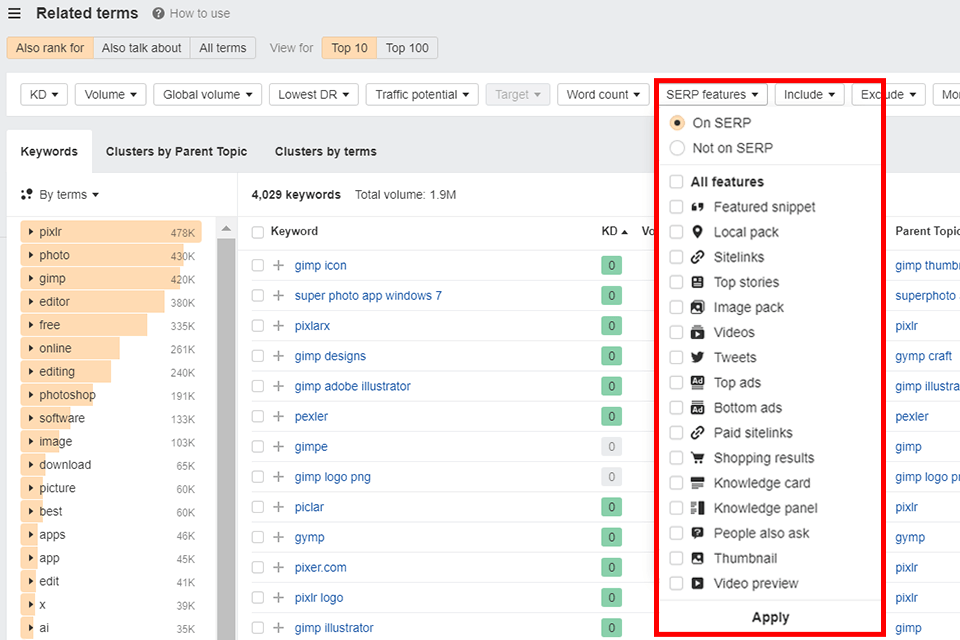Open the By terms grouping selector
Viewport: 960px width, 640px height.
pyautogui.click(x=69, y=195)
